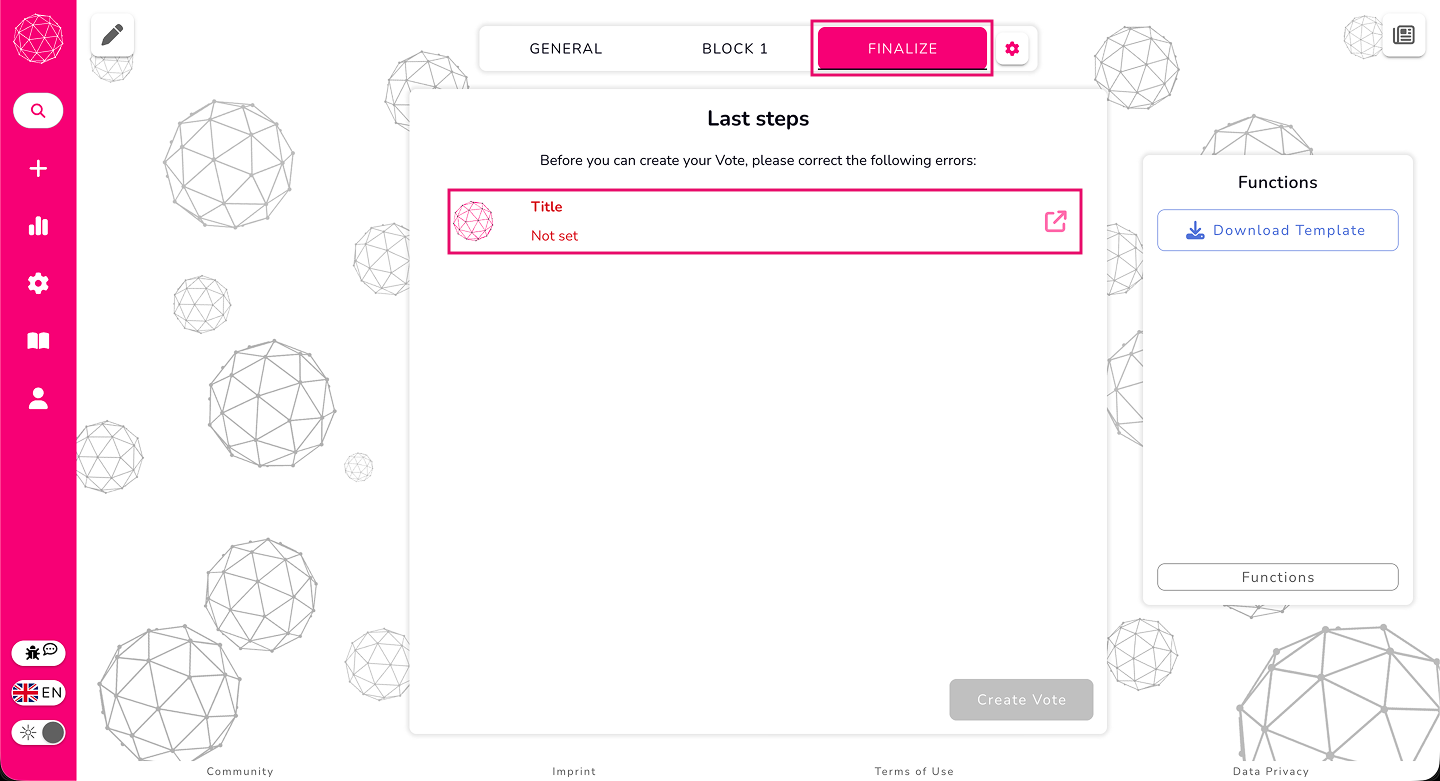Click the pencil edit icon
This screenshot has width=1440, height=781.
112,36
